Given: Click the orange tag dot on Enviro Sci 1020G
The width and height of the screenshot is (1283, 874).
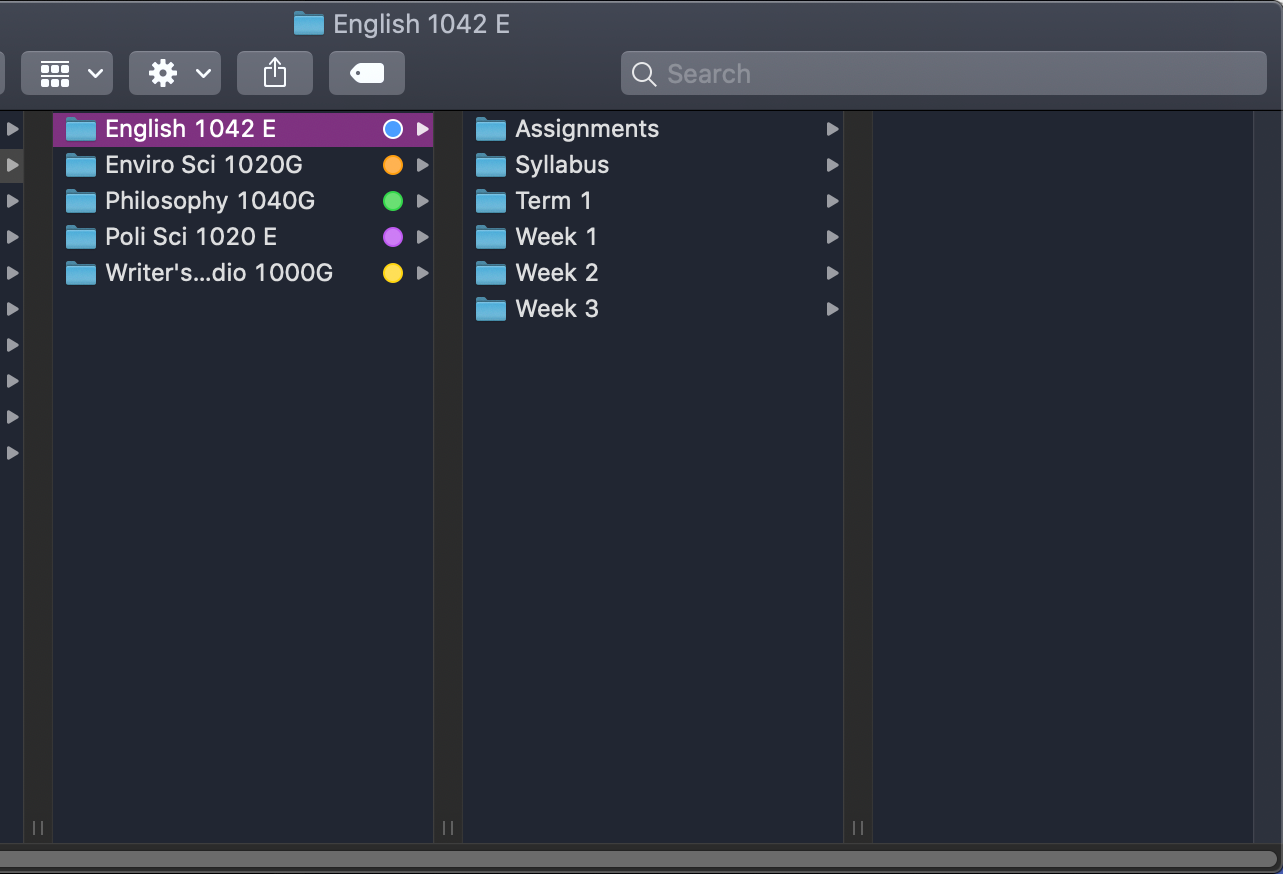Looking at the screenshot, I should (x=393, y=165).
